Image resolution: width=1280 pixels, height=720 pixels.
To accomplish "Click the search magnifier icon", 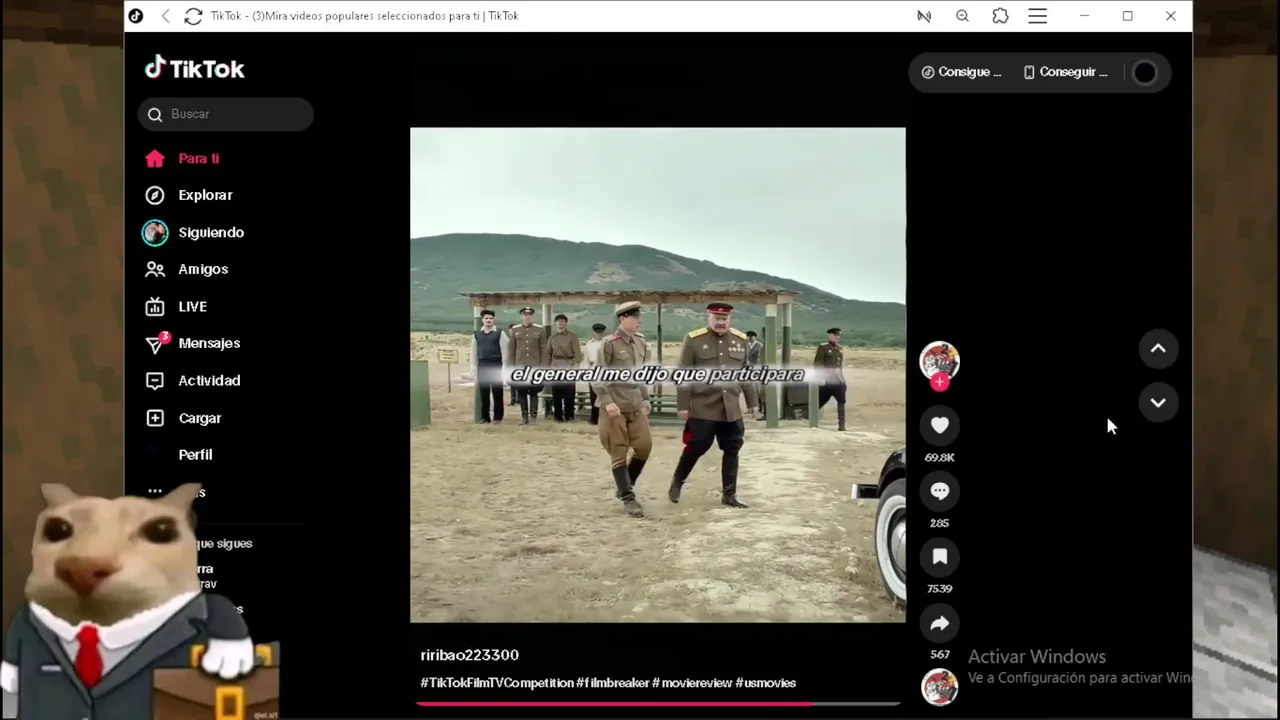I will [x=155, y=114].
